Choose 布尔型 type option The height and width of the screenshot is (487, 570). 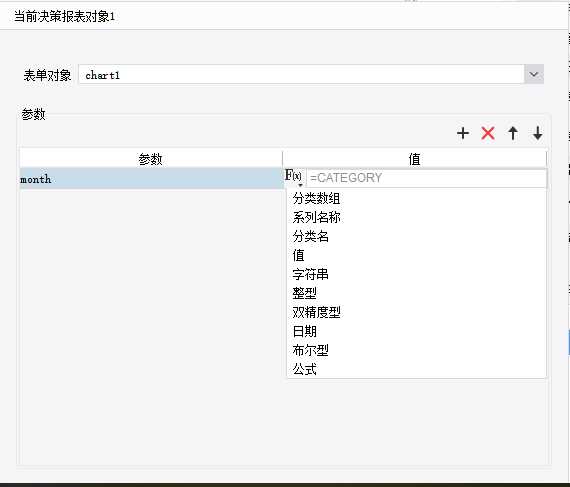click(x=416, y=350)
